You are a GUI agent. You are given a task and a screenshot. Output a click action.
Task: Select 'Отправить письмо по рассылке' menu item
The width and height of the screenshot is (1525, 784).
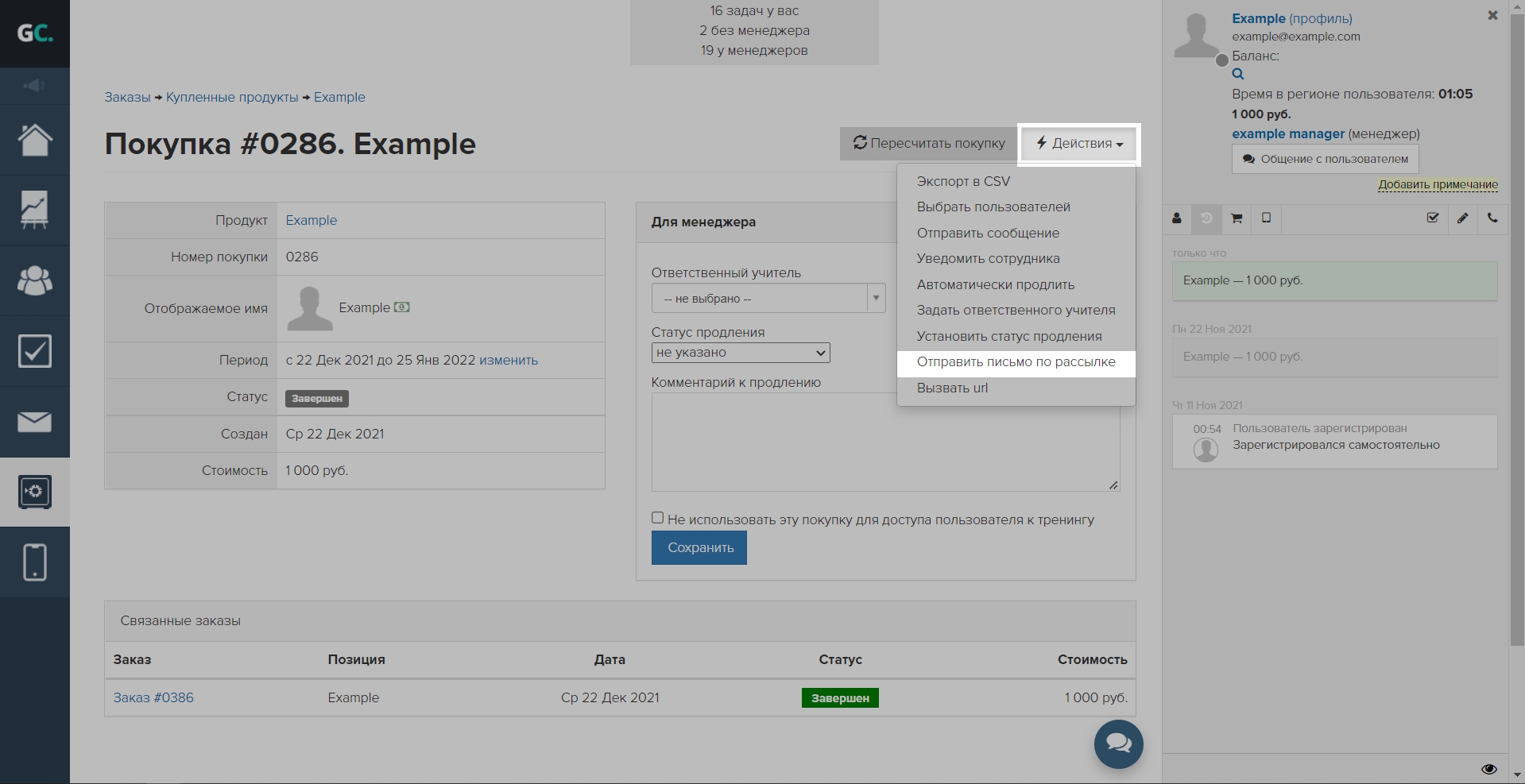[x=1016, y=362]
